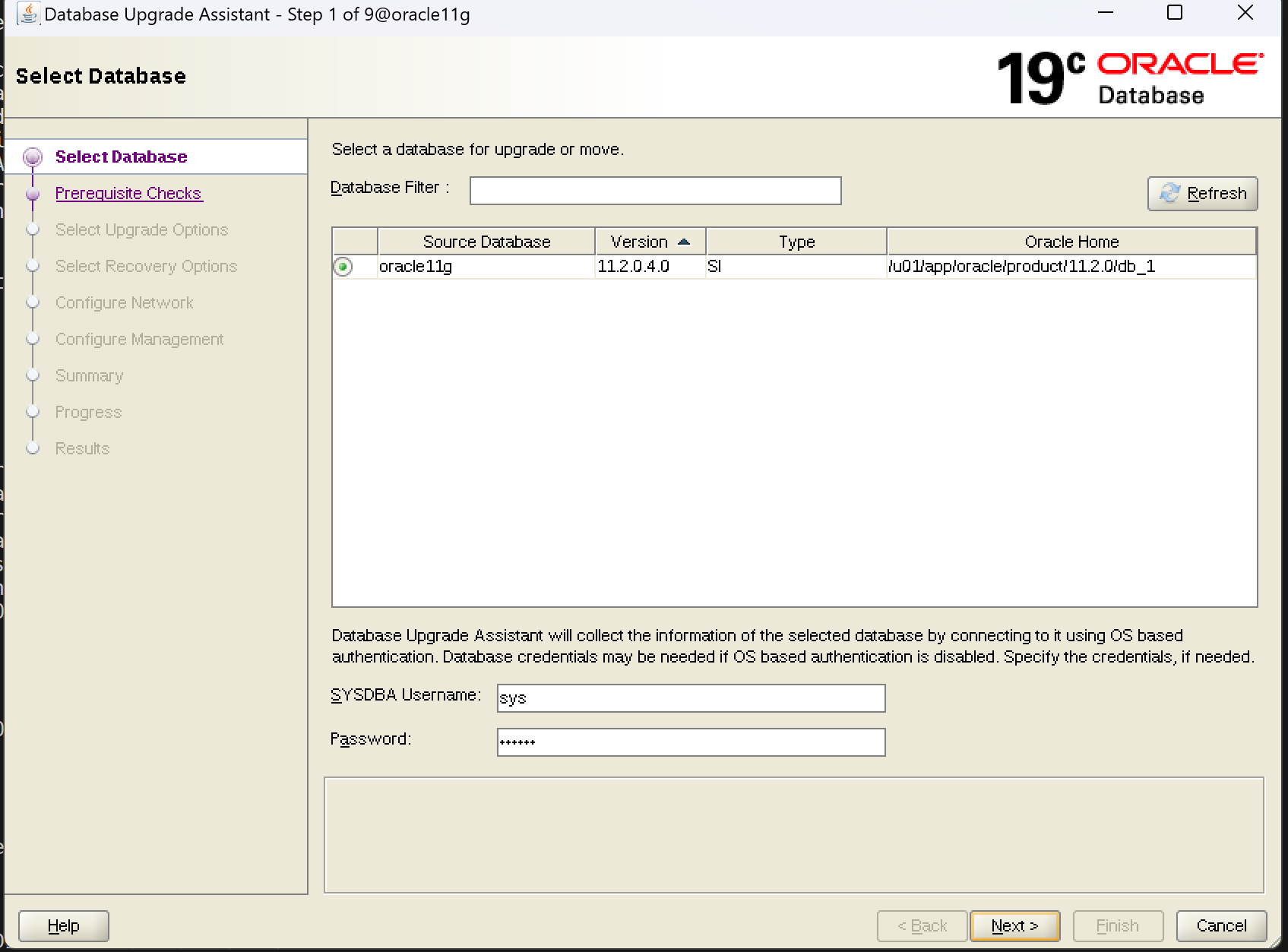1288x952 pixels.
Task: Click the Prerequisite Checks step bullet icon
Action: (x=33, y=194)
